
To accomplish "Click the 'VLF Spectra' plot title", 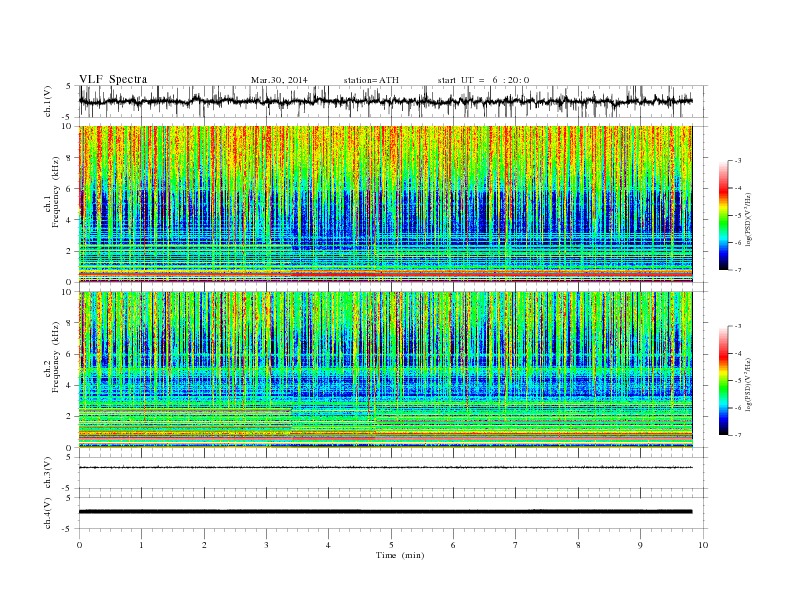I will pyautogui.click(x=113, y=79).
